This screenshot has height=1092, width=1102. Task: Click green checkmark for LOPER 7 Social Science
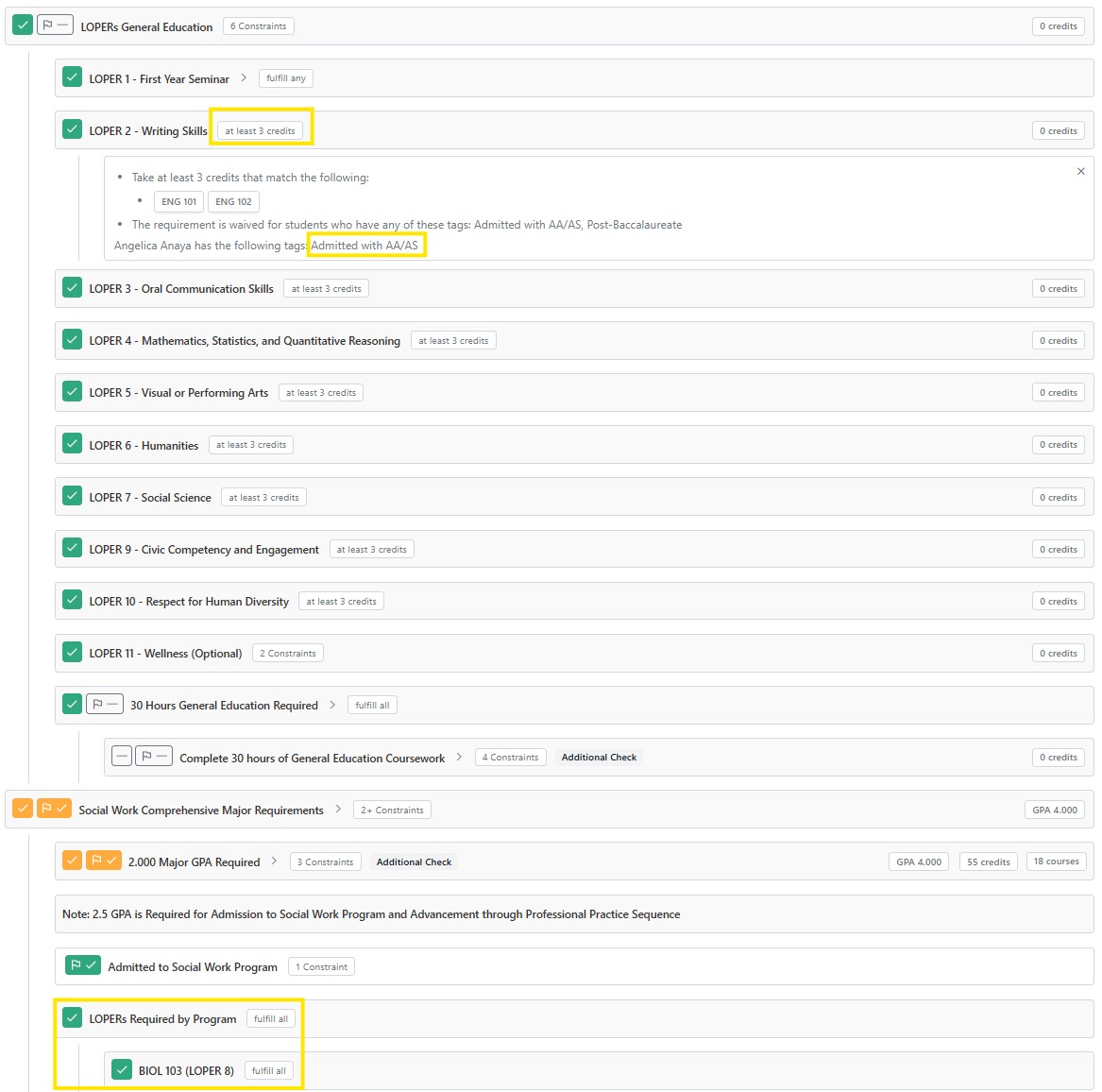click(x=73, y=497)
